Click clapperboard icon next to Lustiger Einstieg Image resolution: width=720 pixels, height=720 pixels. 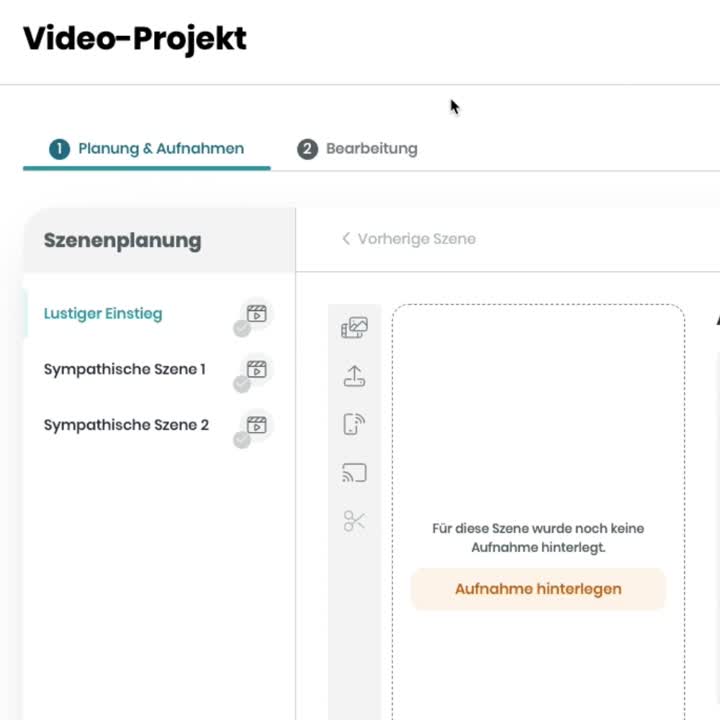click(x=257, y=313)
